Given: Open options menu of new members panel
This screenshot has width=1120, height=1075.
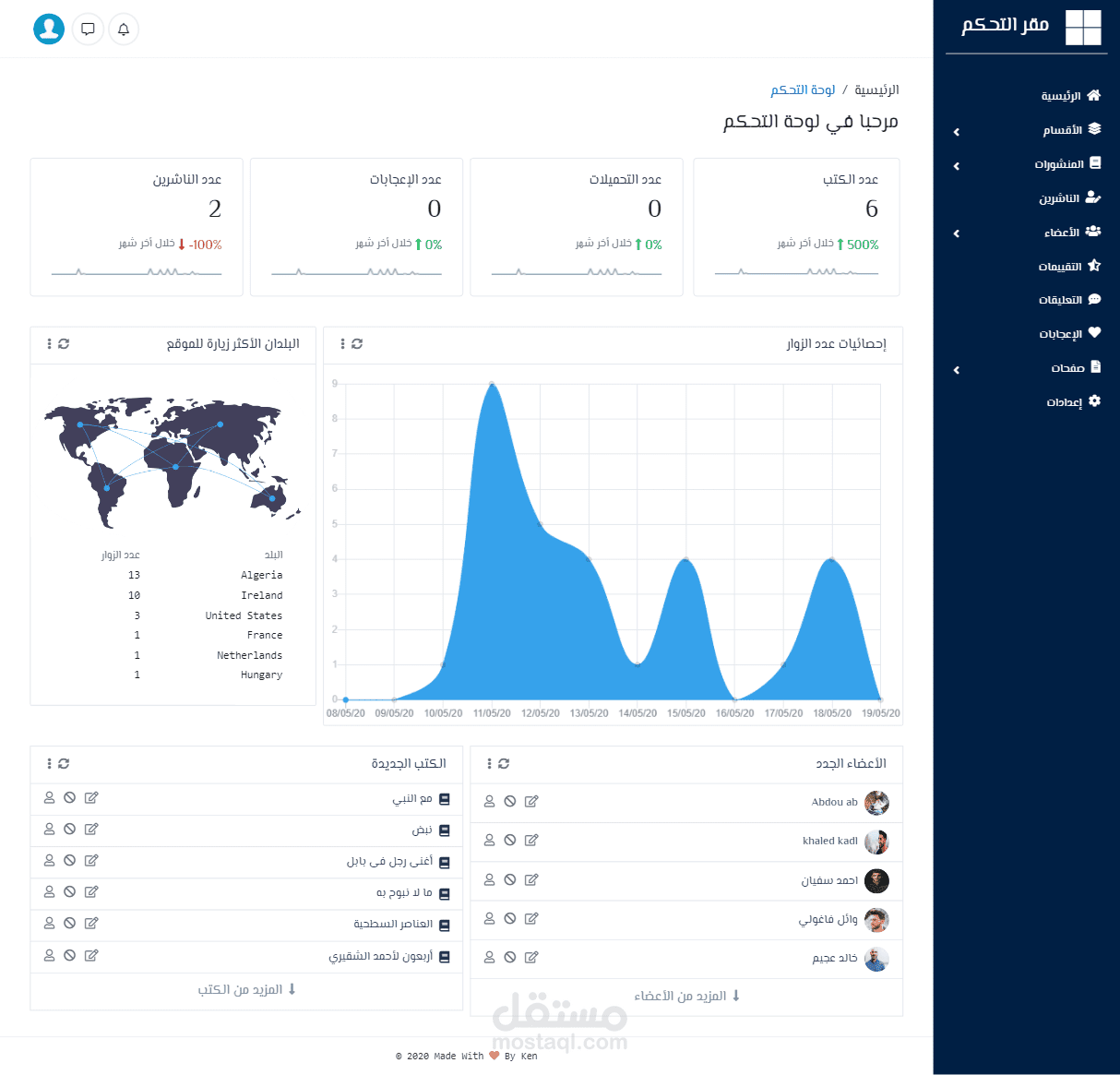Looking at the screenshot, I should click(x=489, y=764).
